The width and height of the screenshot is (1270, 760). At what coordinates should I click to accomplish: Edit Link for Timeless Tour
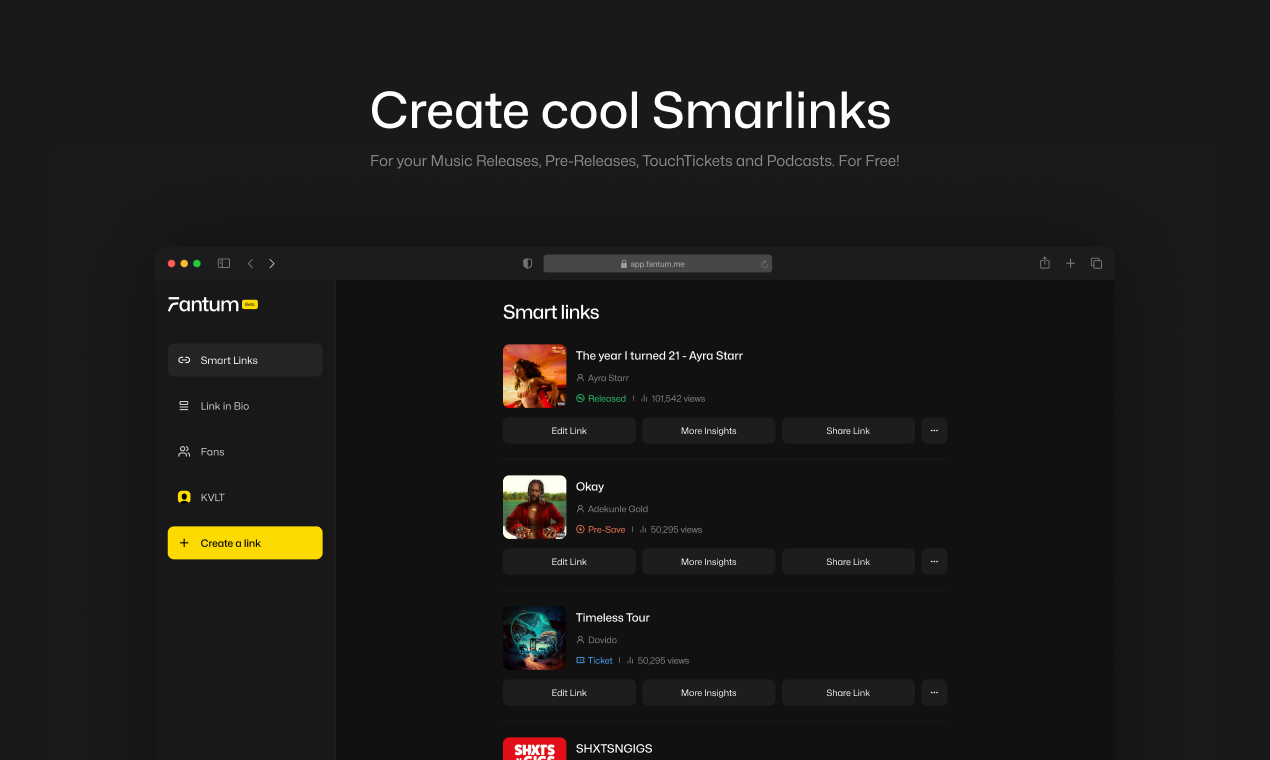[x=569, y=693]
